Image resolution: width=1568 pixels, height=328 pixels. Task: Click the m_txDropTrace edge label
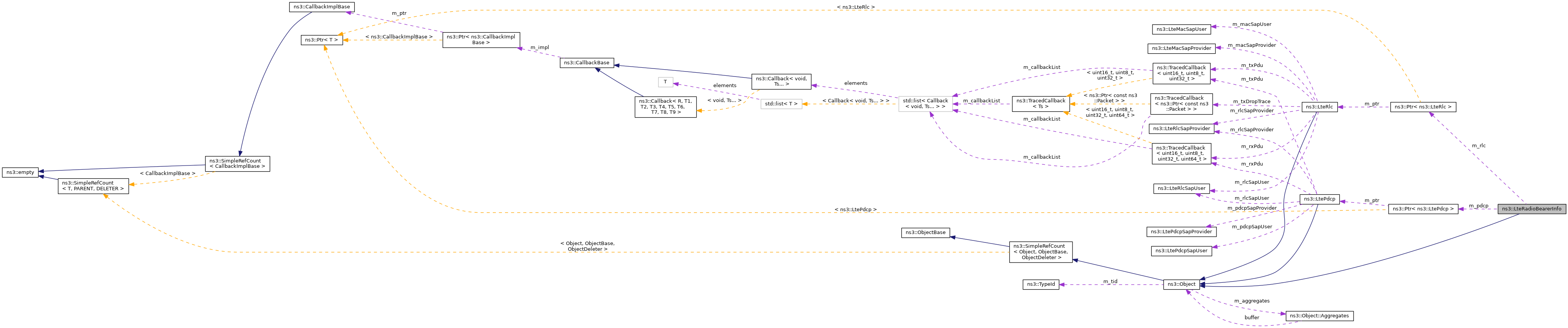(1252, 102)
